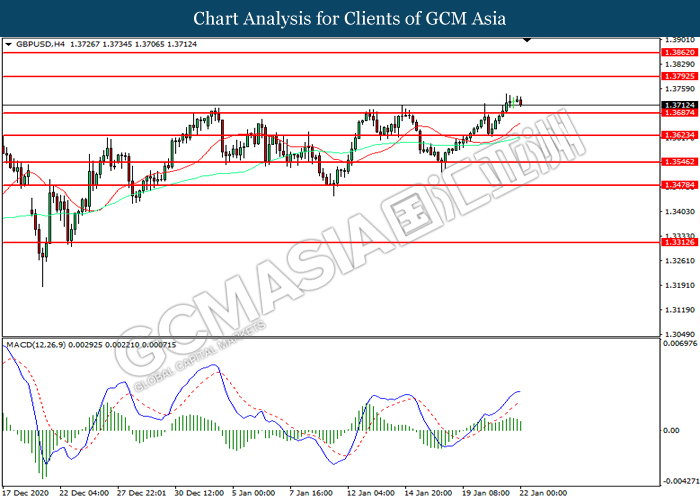The height and width of the screenshot is (500, 700).
Task: Click the MACD scale value 0.006976
Action: click(680, 343)
